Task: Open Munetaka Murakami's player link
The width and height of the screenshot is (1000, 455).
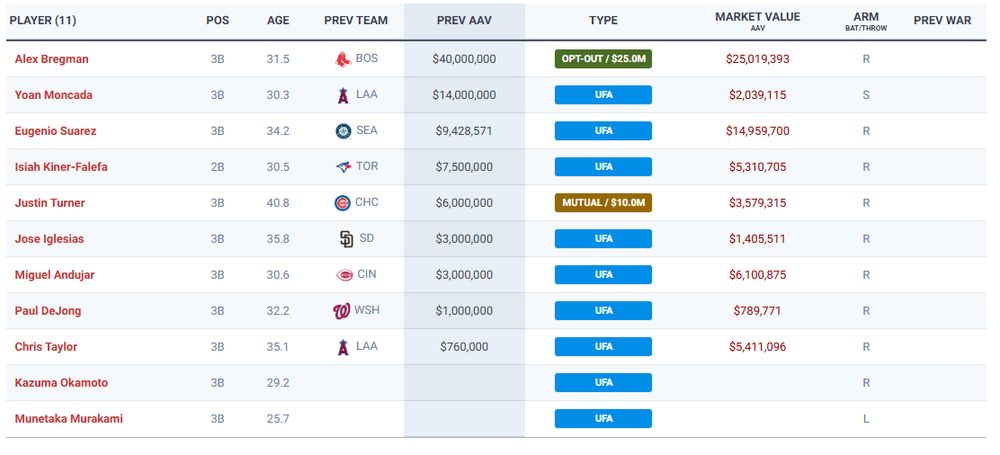Action: (x=68, y=419)
